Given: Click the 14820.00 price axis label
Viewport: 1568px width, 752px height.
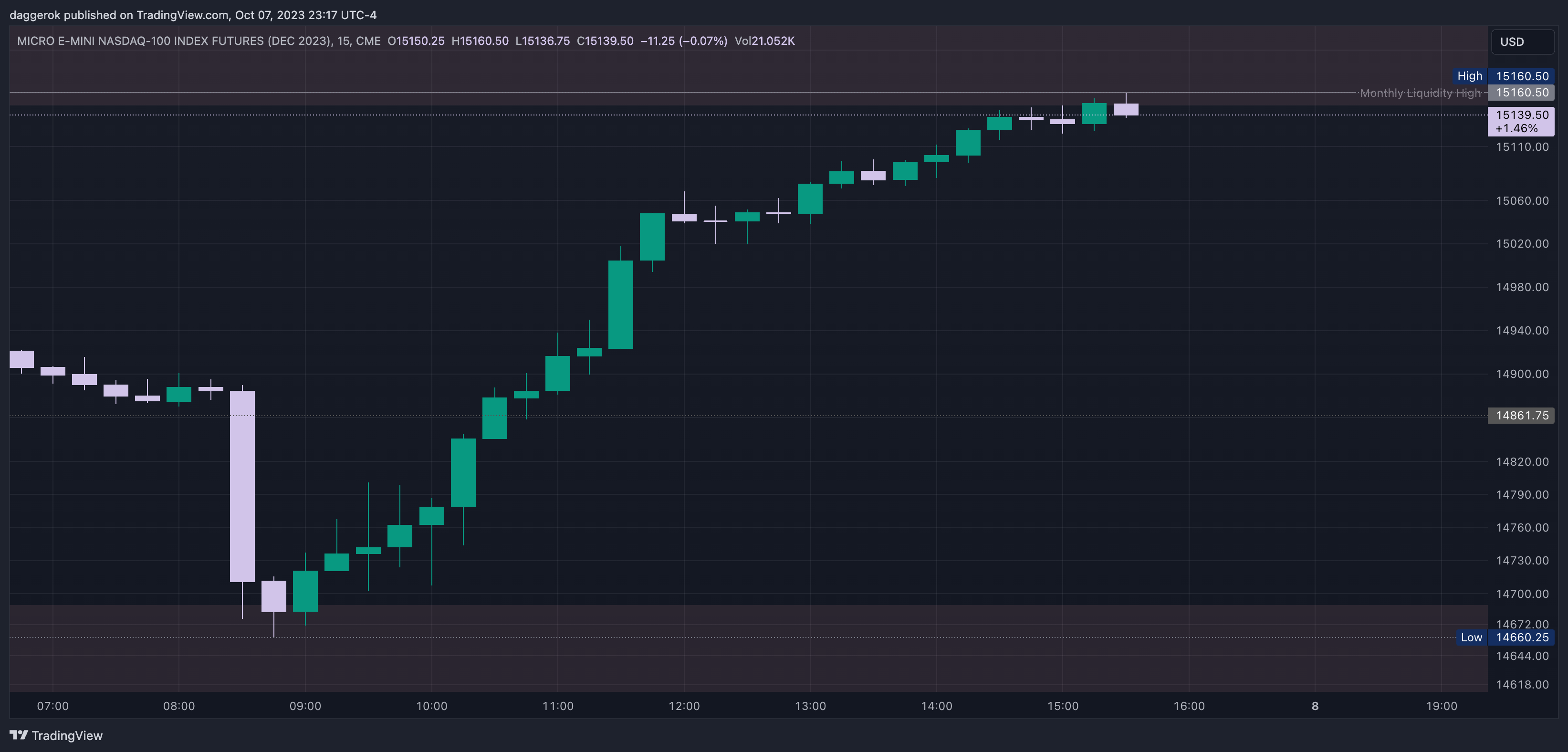Looking at the screenshot, I should [x=1522, y=461].
